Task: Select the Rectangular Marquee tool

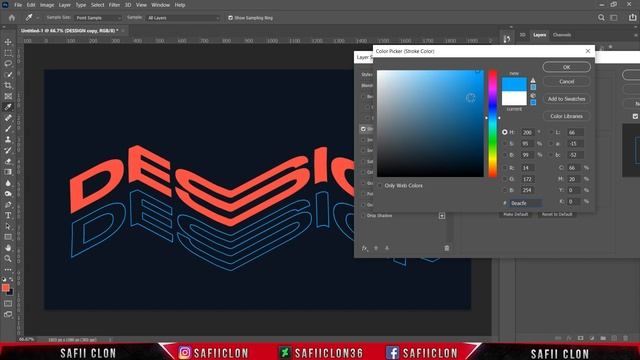Action: 8,53
